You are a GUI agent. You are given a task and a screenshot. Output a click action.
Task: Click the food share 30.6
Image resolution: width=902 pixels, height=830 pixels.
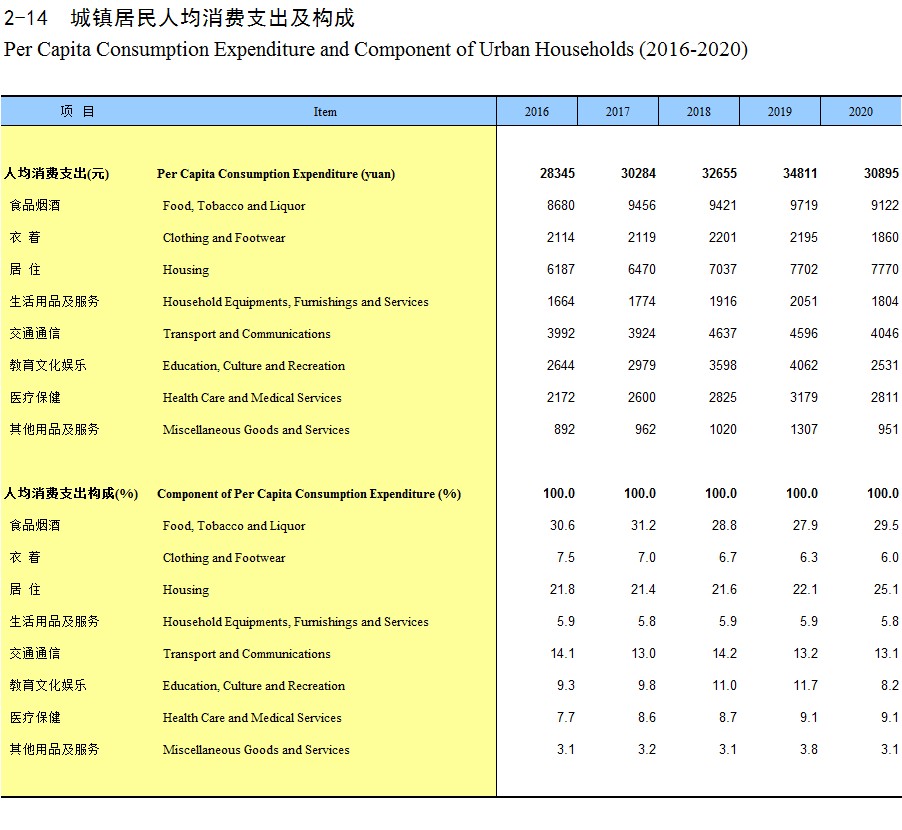(563, 526)
